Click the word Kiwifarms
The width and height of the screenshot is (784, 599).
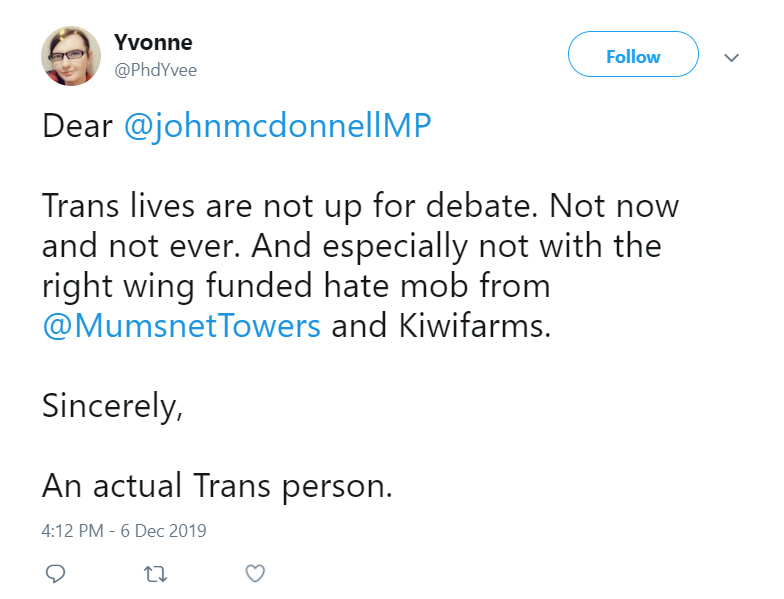click(x=474, y=326)
